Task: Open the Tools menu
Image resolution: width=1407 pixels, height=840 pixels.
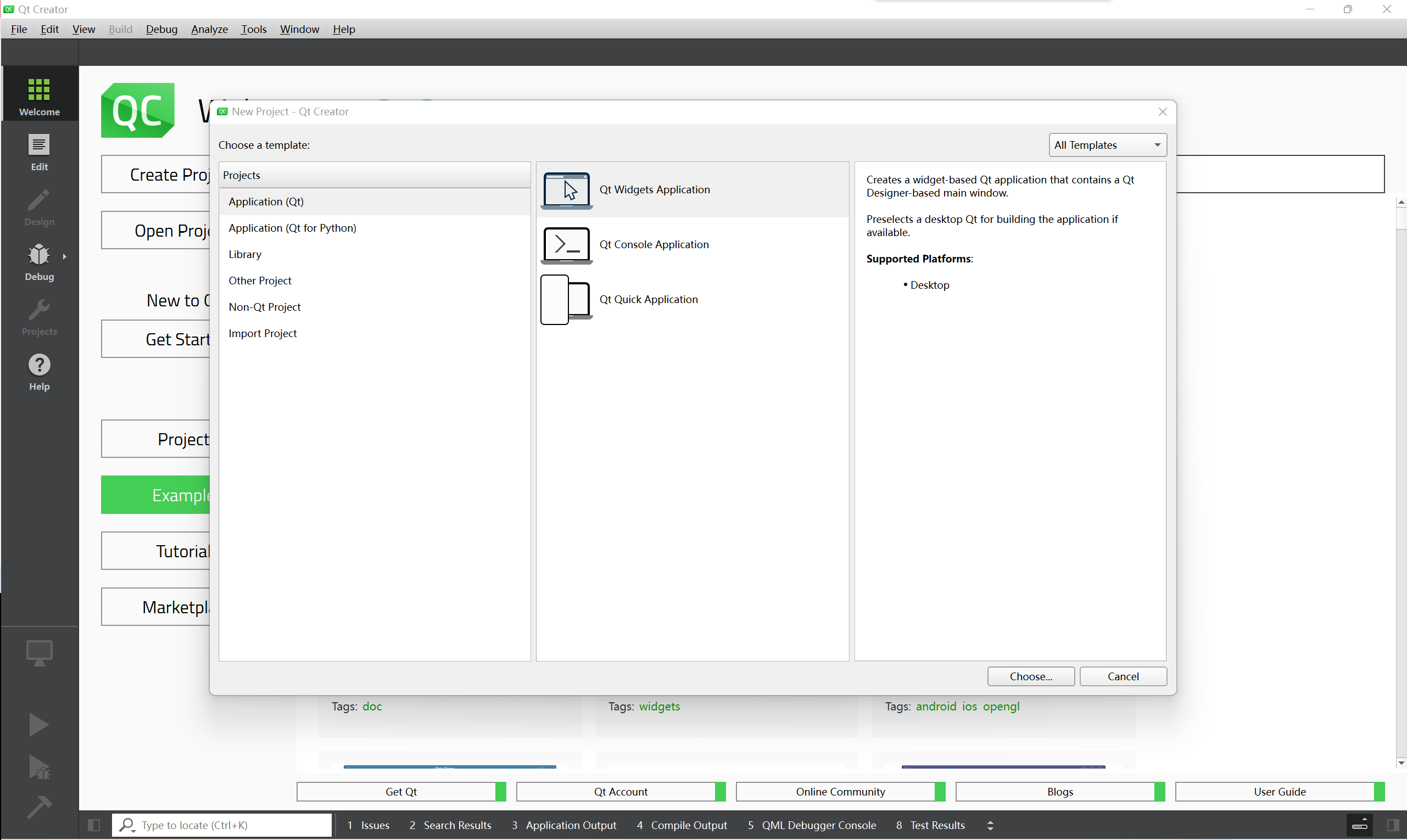Action: (253, 29)
